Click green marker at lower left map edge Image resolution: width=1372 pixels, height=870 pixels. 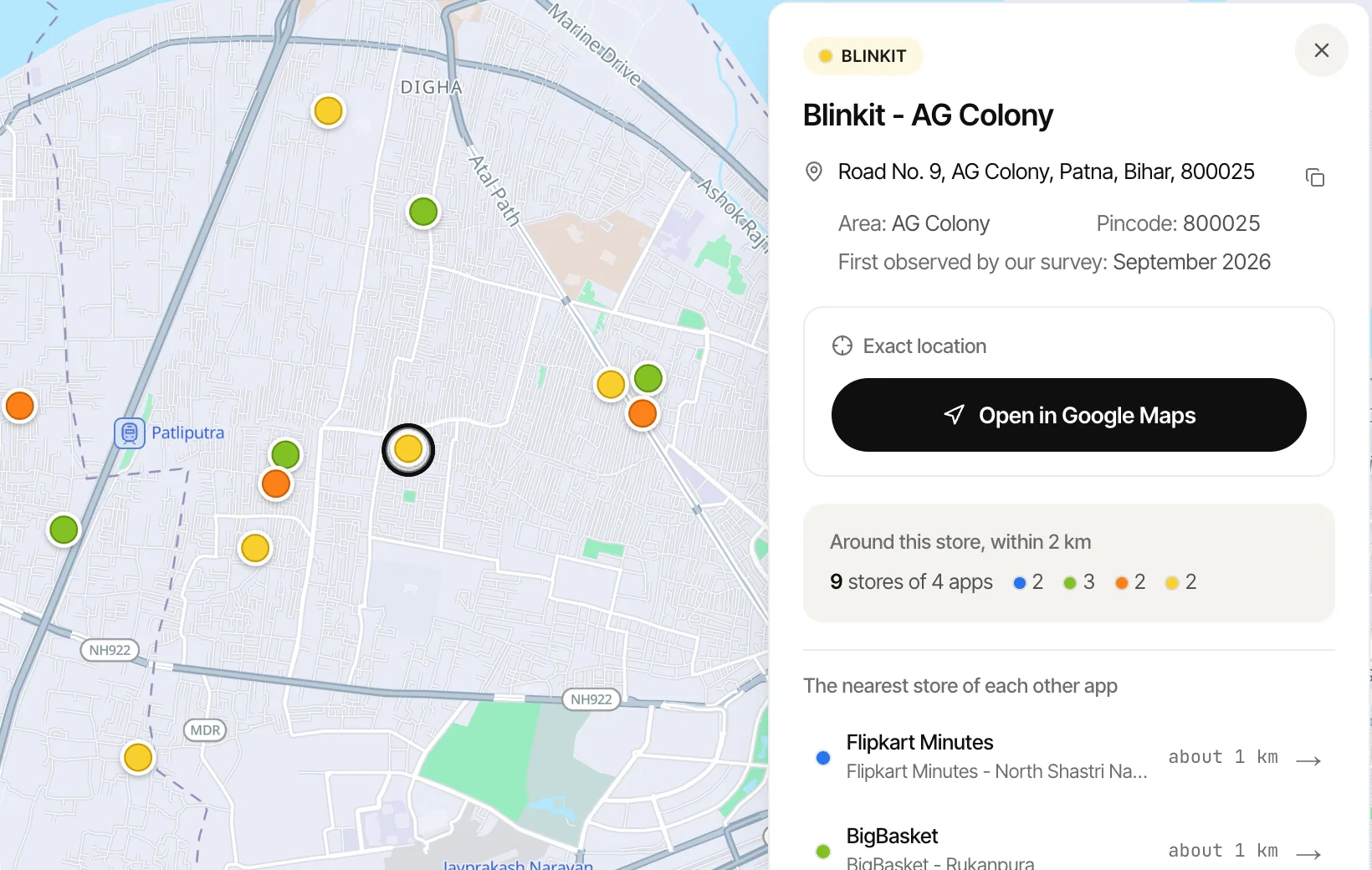[64, 530]
